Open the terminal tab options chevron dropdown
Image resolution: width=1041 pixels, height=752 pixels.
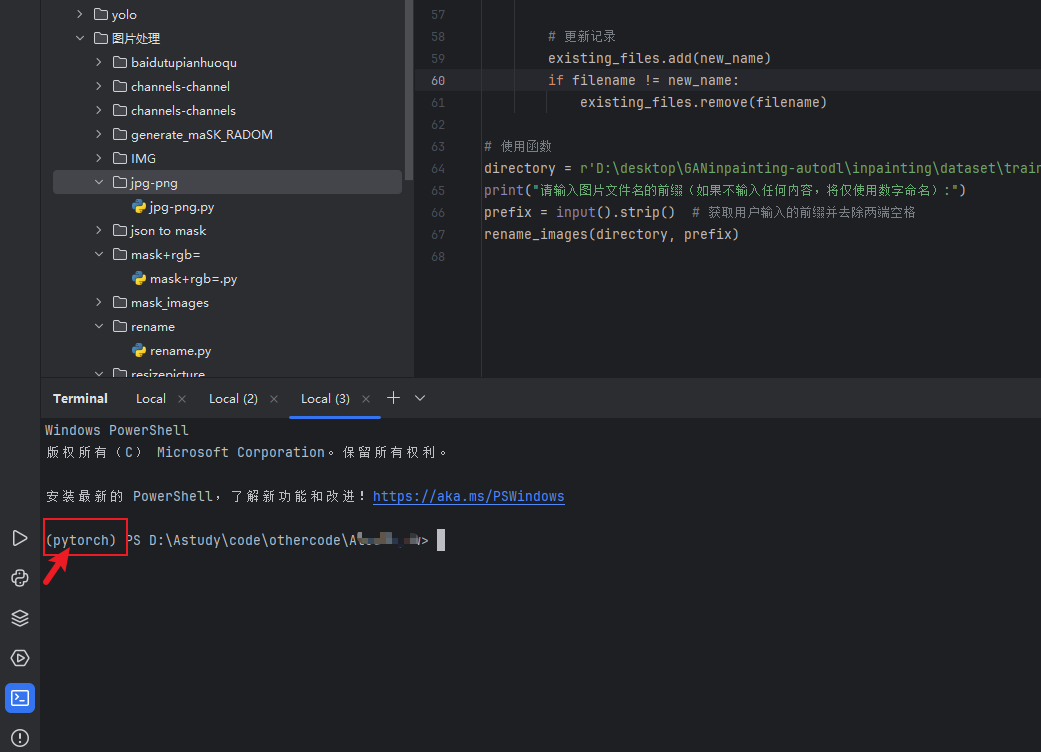(x=420, y=398)
